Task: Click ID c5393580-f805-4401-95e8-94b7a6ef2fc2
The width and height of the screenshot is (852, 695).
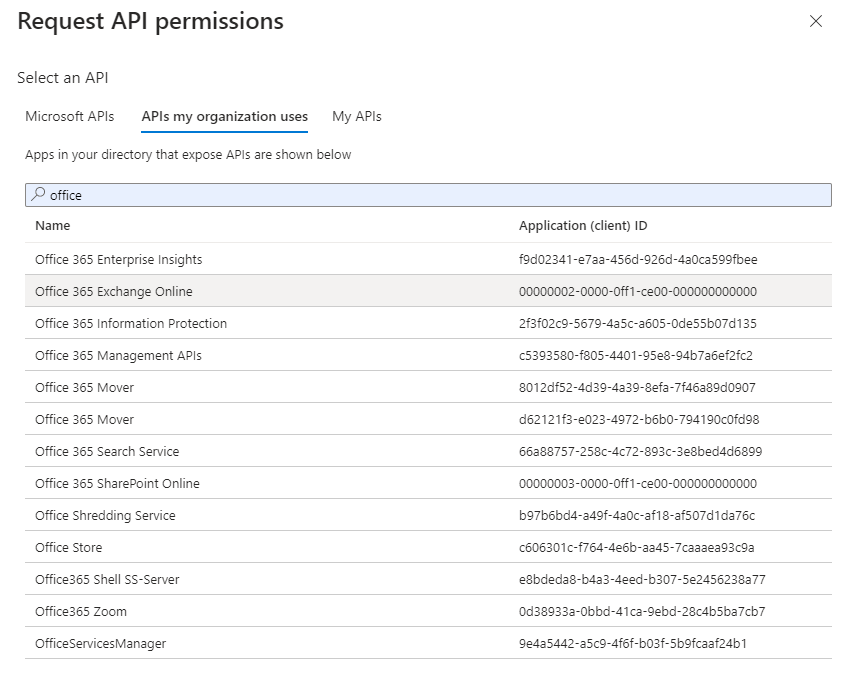Action: point(636,355)
